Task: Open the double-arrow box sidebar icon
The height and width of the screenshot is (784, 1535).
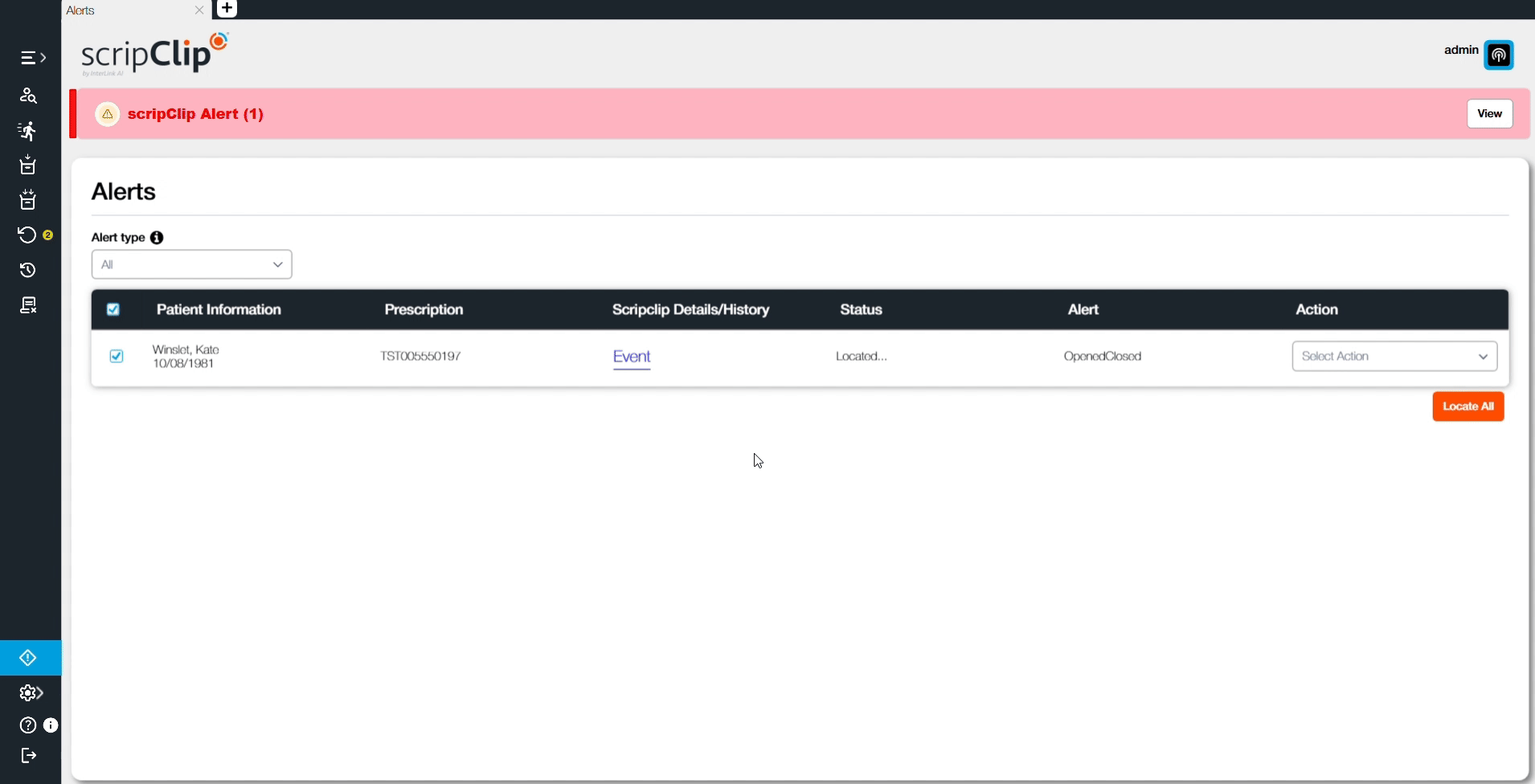Action: pyautogui.click(x=28, y=200)
